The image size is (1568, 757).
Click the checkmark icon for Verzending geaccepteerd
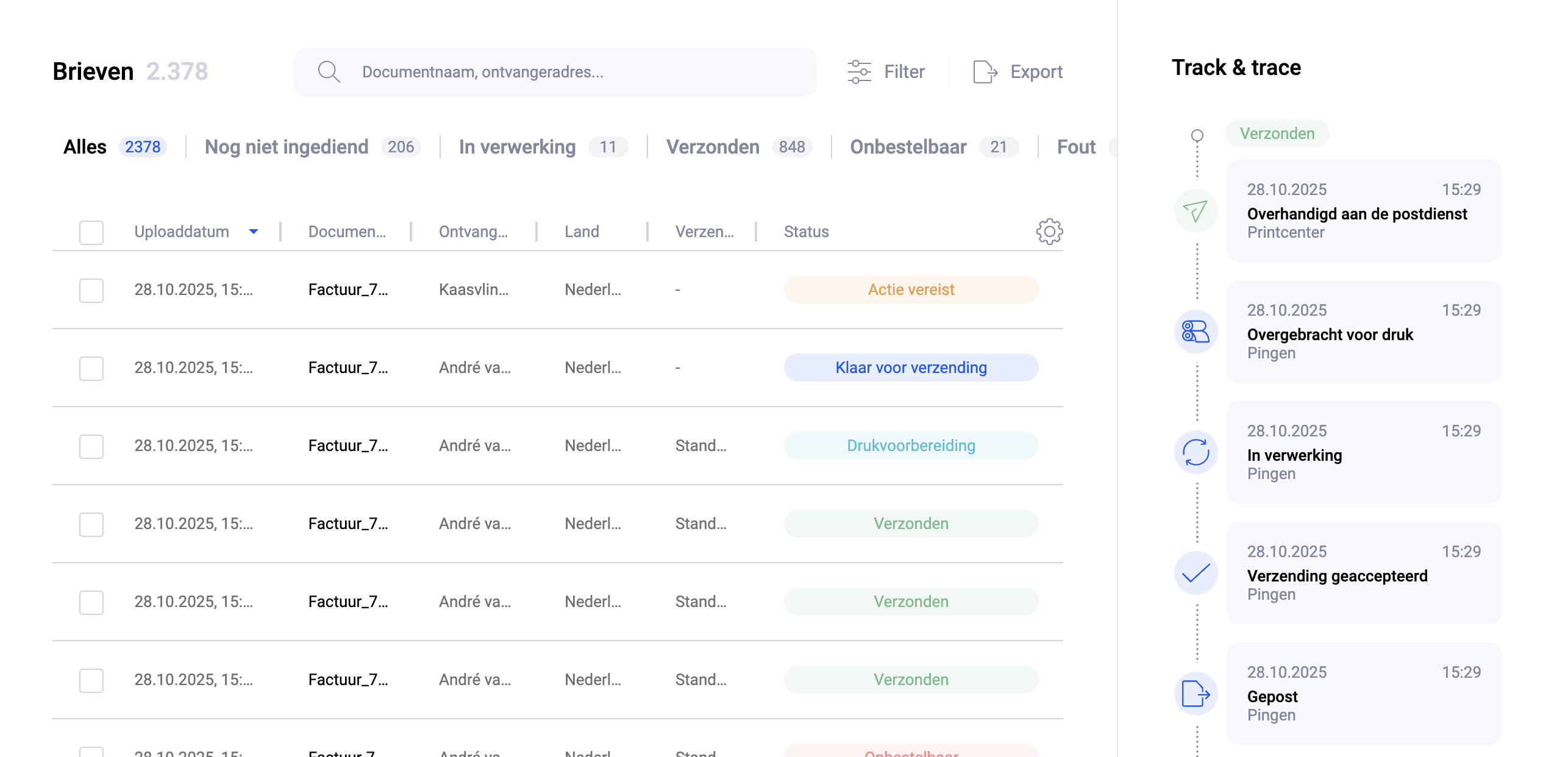(1196, 572)
